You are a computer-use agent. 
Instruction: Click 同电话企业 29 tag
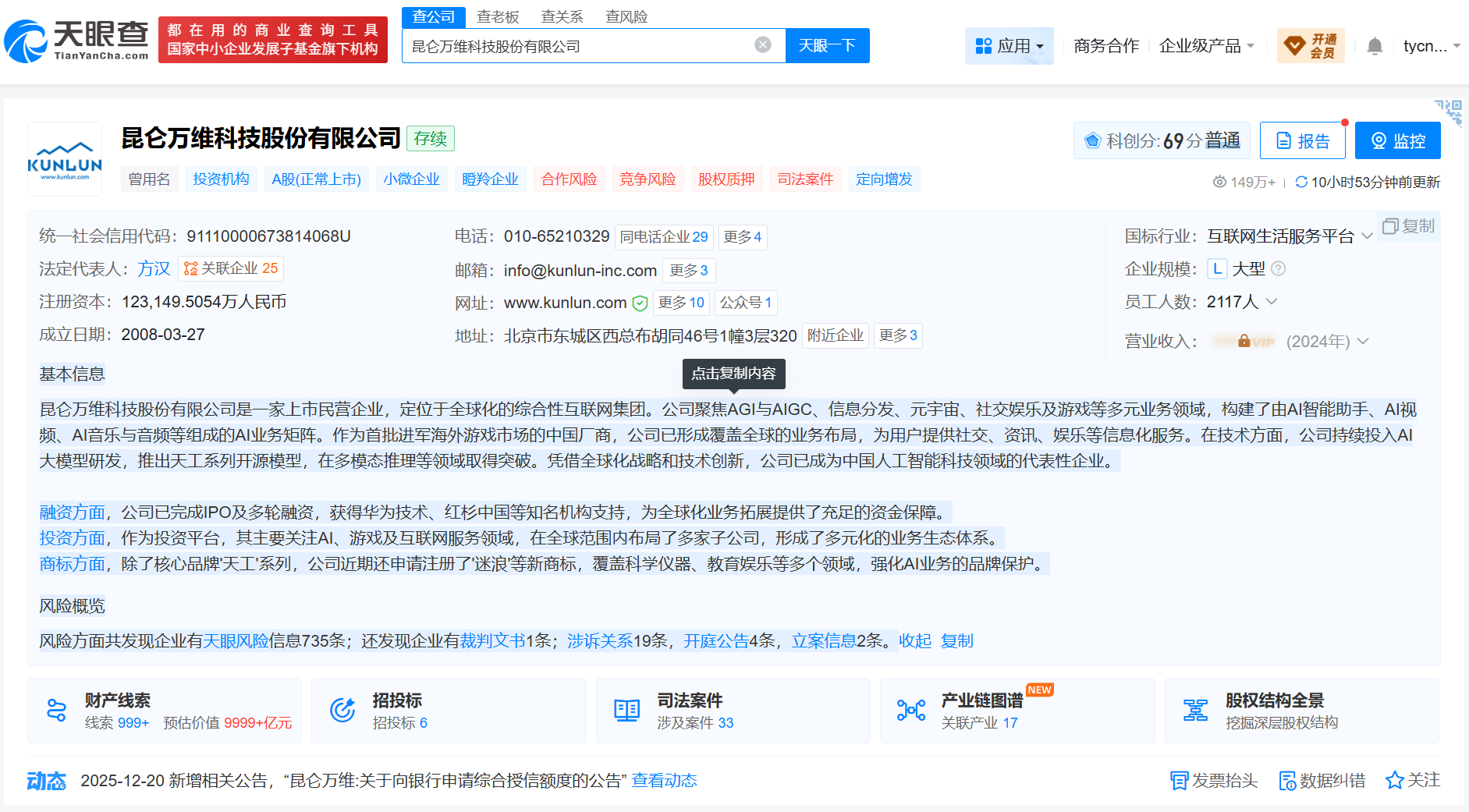point(664,237)
